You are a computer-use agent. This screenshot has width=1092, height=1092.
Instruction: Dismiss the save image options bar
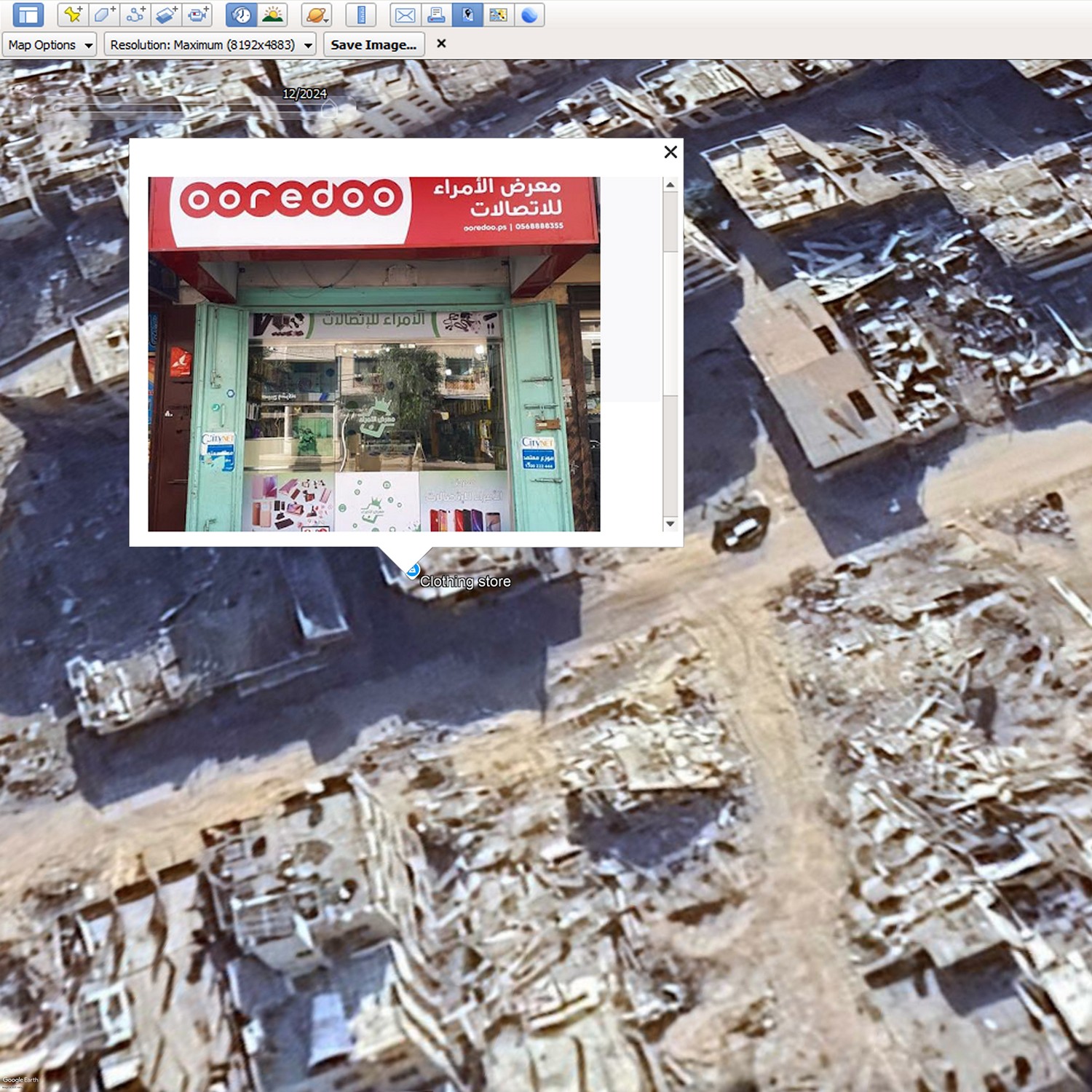pos(441,44)
